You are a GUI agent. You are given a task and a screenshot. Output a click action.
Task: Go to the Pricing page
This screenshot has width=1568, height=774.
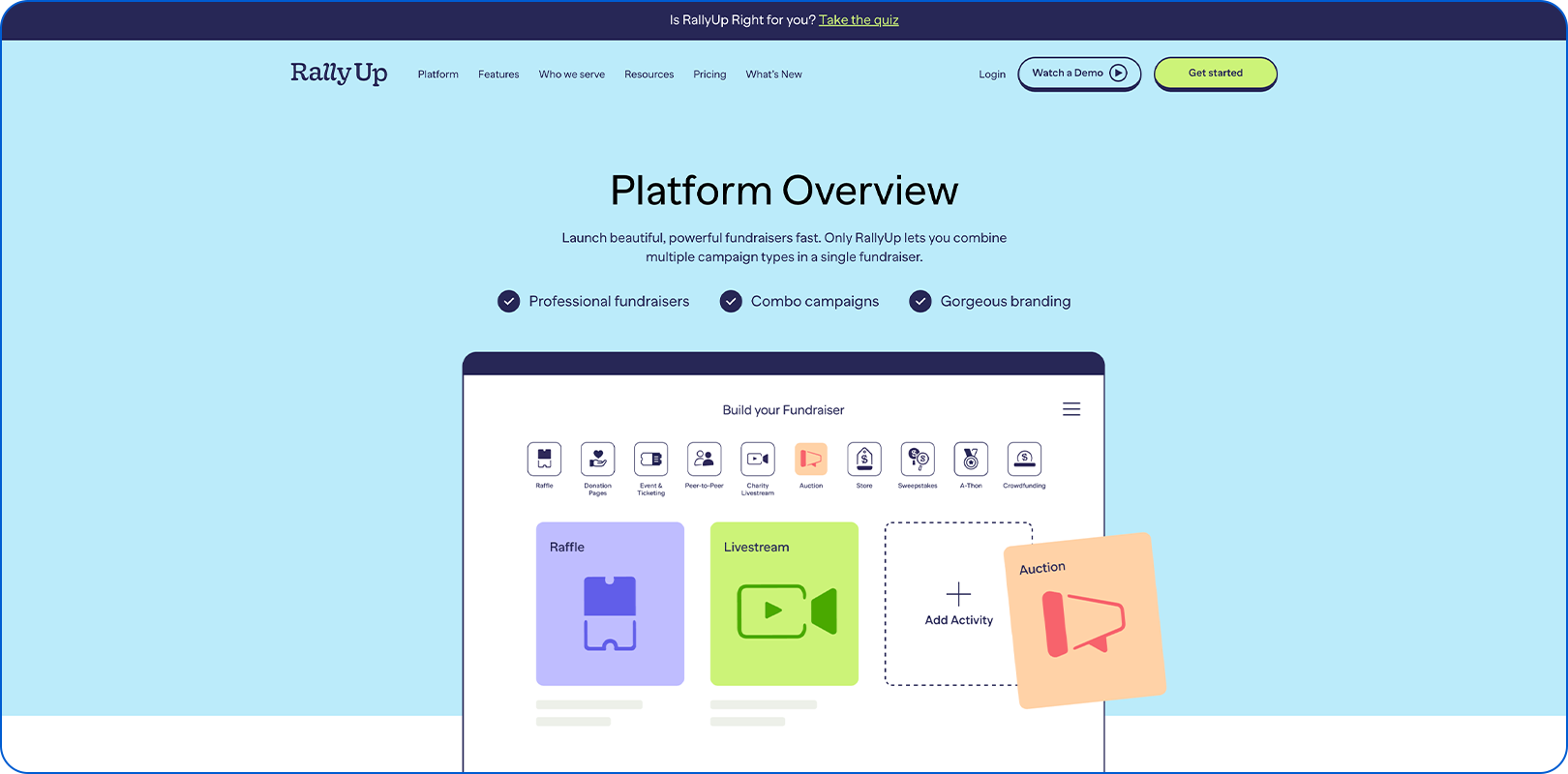[709, 74]
